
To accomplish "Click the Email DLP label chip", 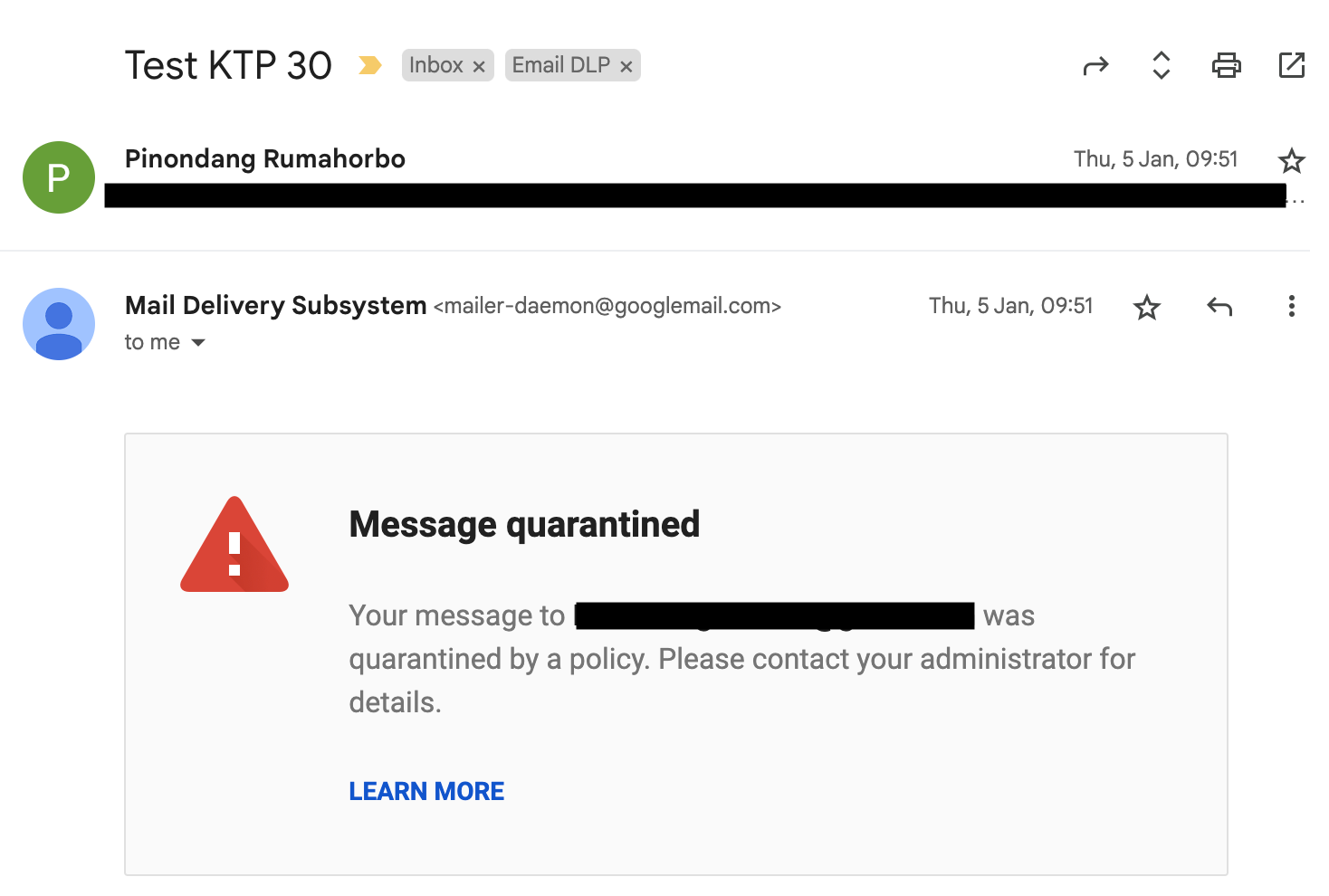I will point(561,65).
